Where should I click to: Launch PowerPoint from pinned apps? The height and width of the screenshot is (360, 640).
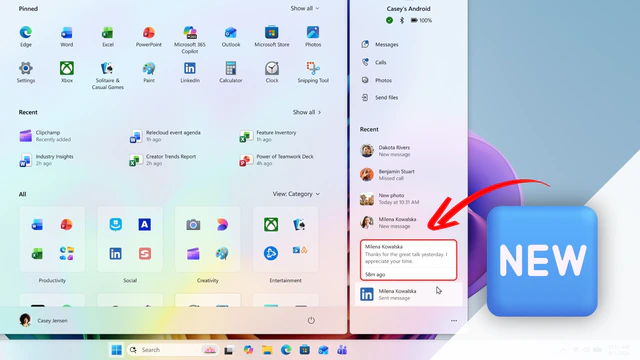[x=149, y=36]
